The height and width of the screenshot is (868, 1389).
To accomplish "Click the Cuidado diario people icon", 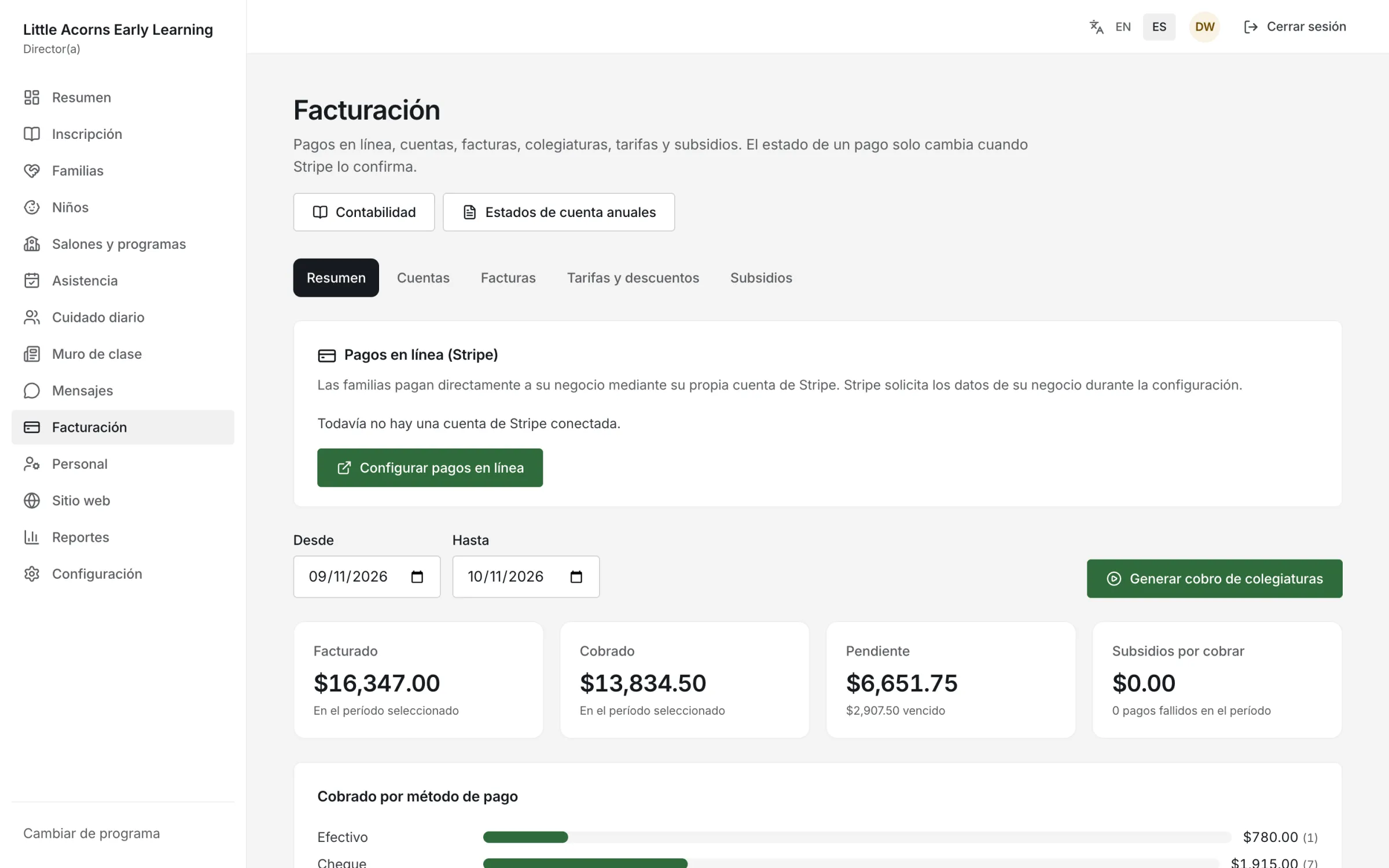I will [32, 317].
